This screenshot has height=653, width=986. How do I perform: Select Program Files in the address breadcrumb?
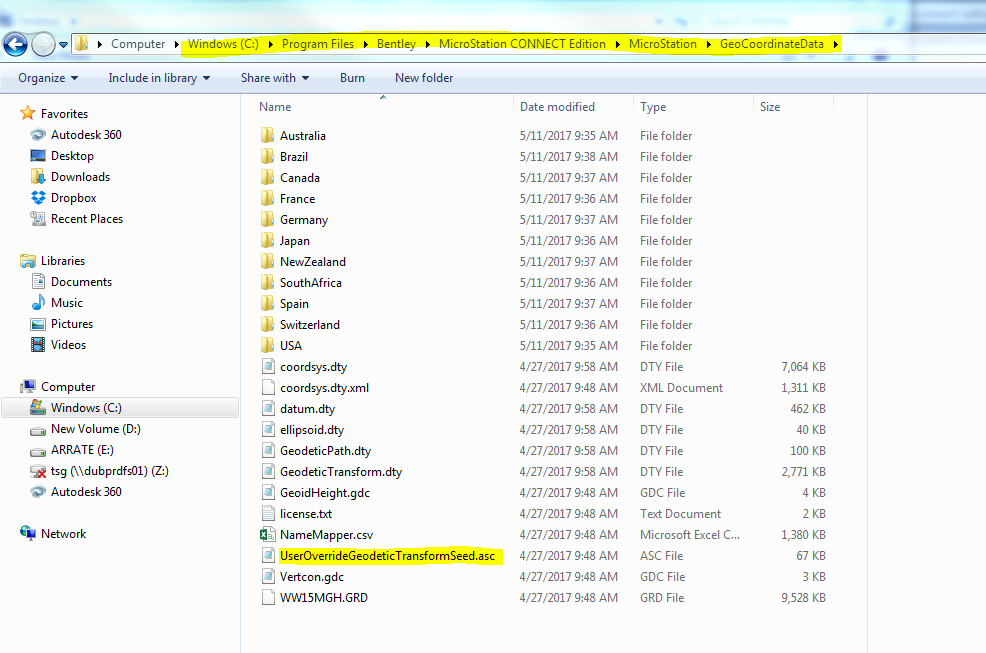318,44
